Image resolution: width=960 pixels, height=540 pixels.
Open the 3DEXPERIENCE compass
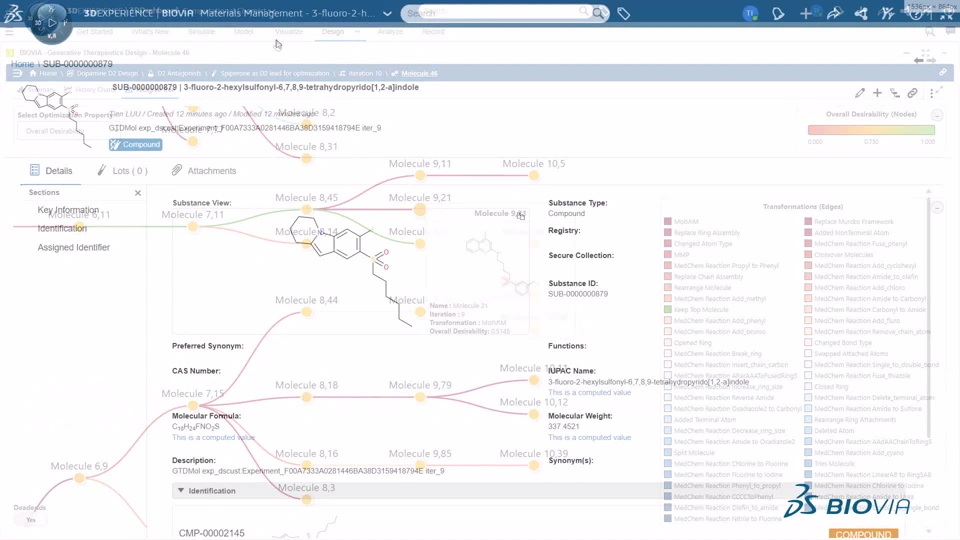(51, 23)
